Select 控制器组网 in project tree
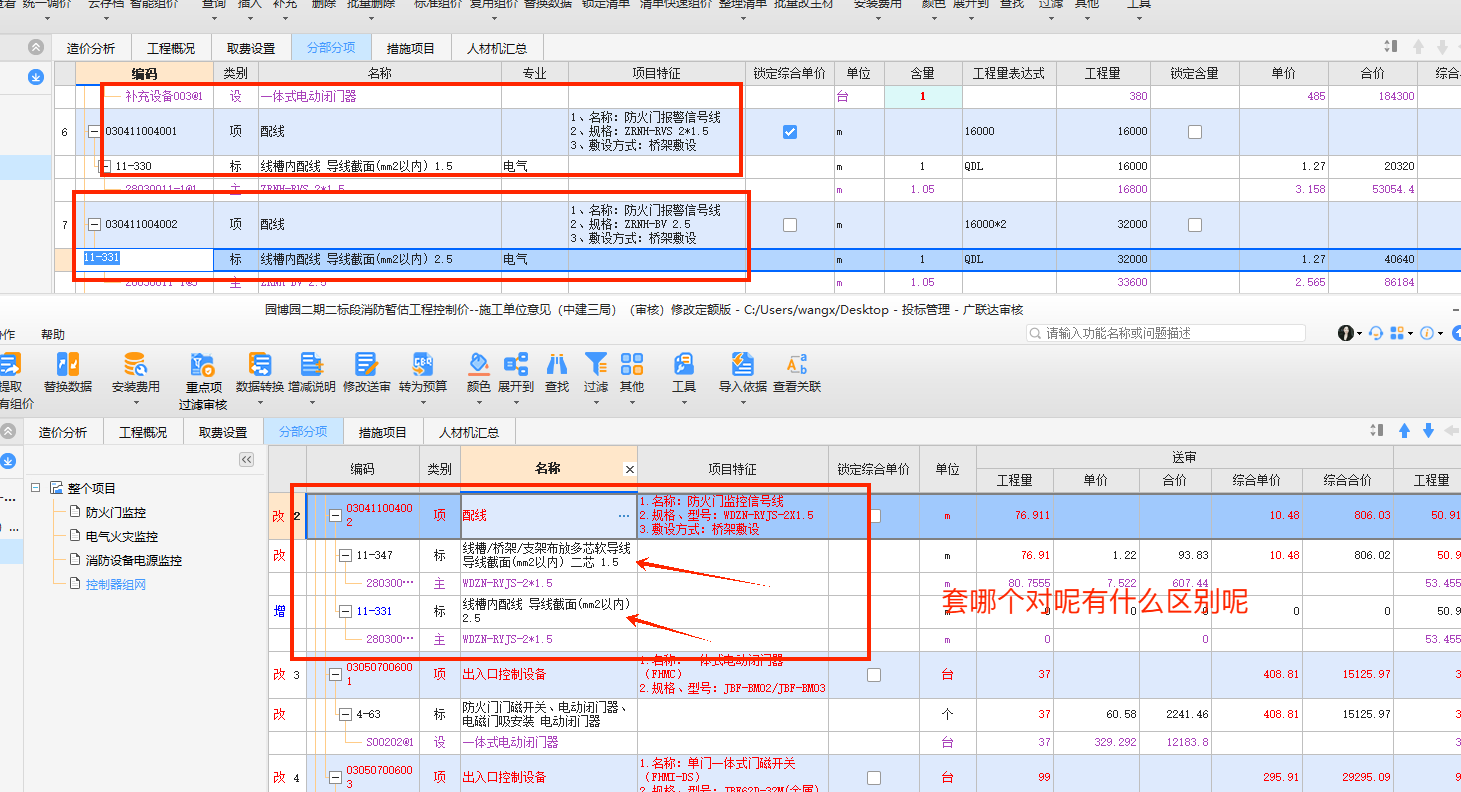The width and height of the screenshot is (1461, 792). (116, 584)
